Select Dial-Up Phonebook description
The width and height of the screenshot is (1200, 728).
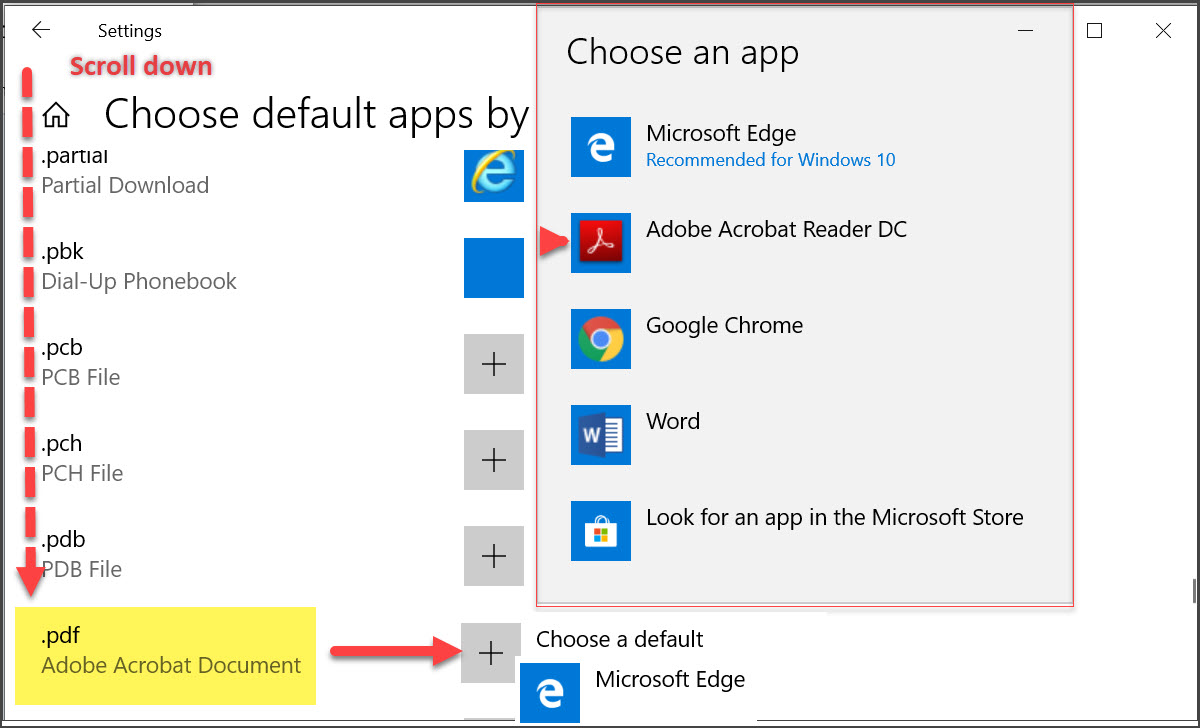139,282
